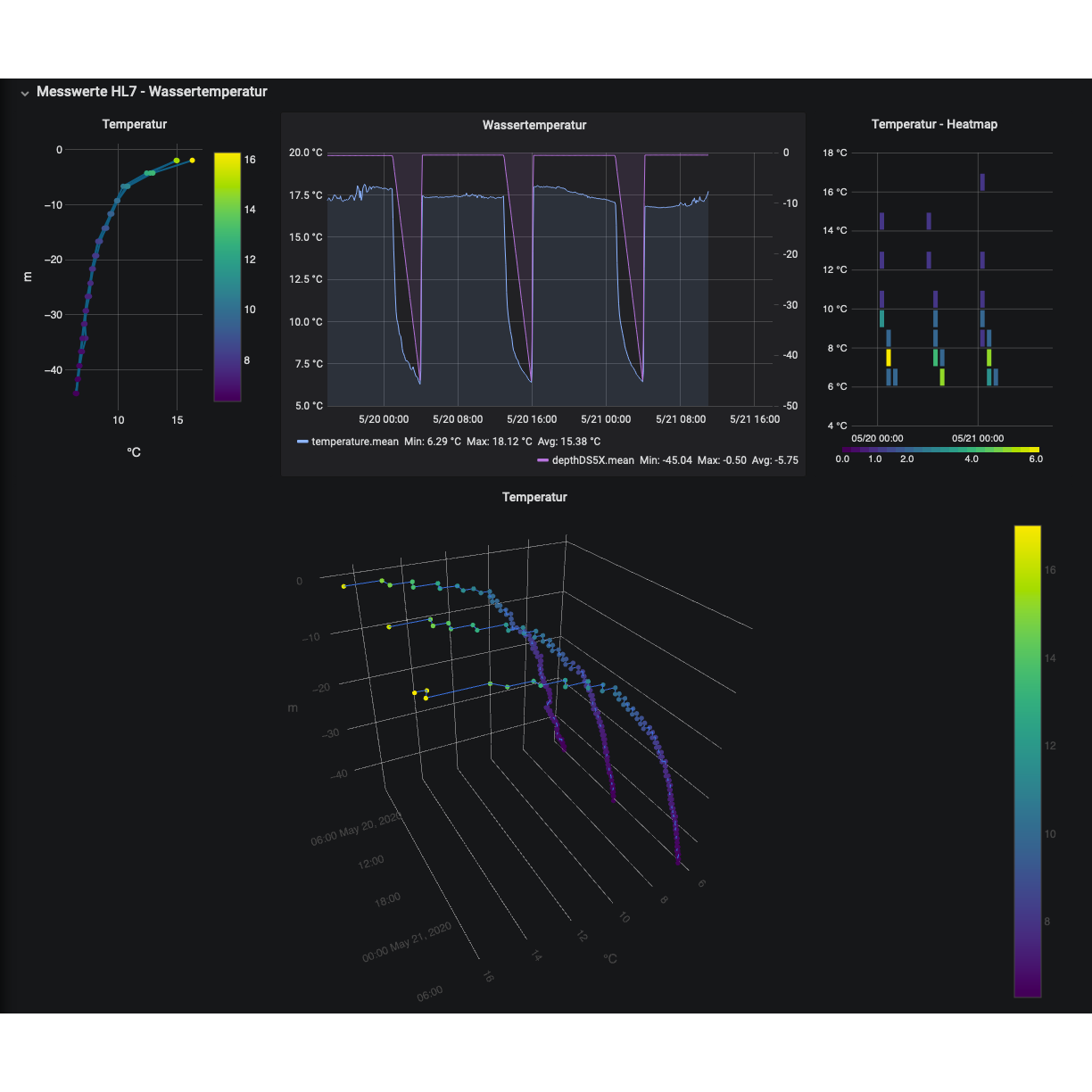Open the Temperatur - Heatmap panel title menu
Image resolution: width=1092 pixels, height=1092 pixels.
tap(934, 124)
